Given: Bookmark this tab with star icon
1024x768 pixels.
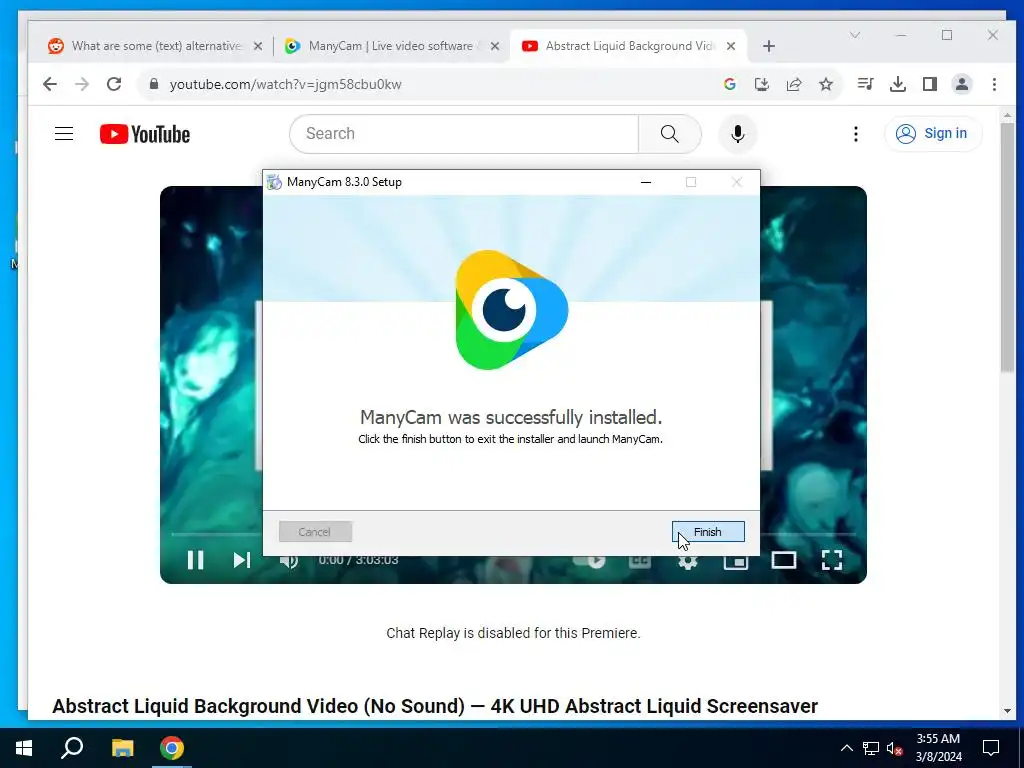Looking at the screenshot, I should 826,84.
